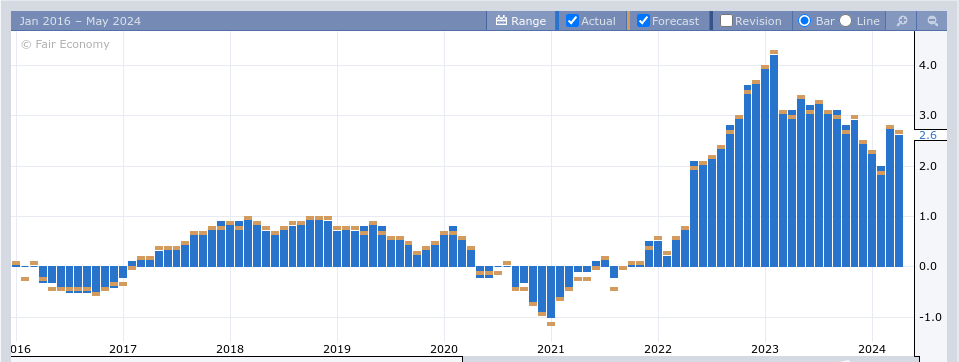Click the latest 2.6 value label
Viewport: 959px width, 362px height.
tap(928, 135)
